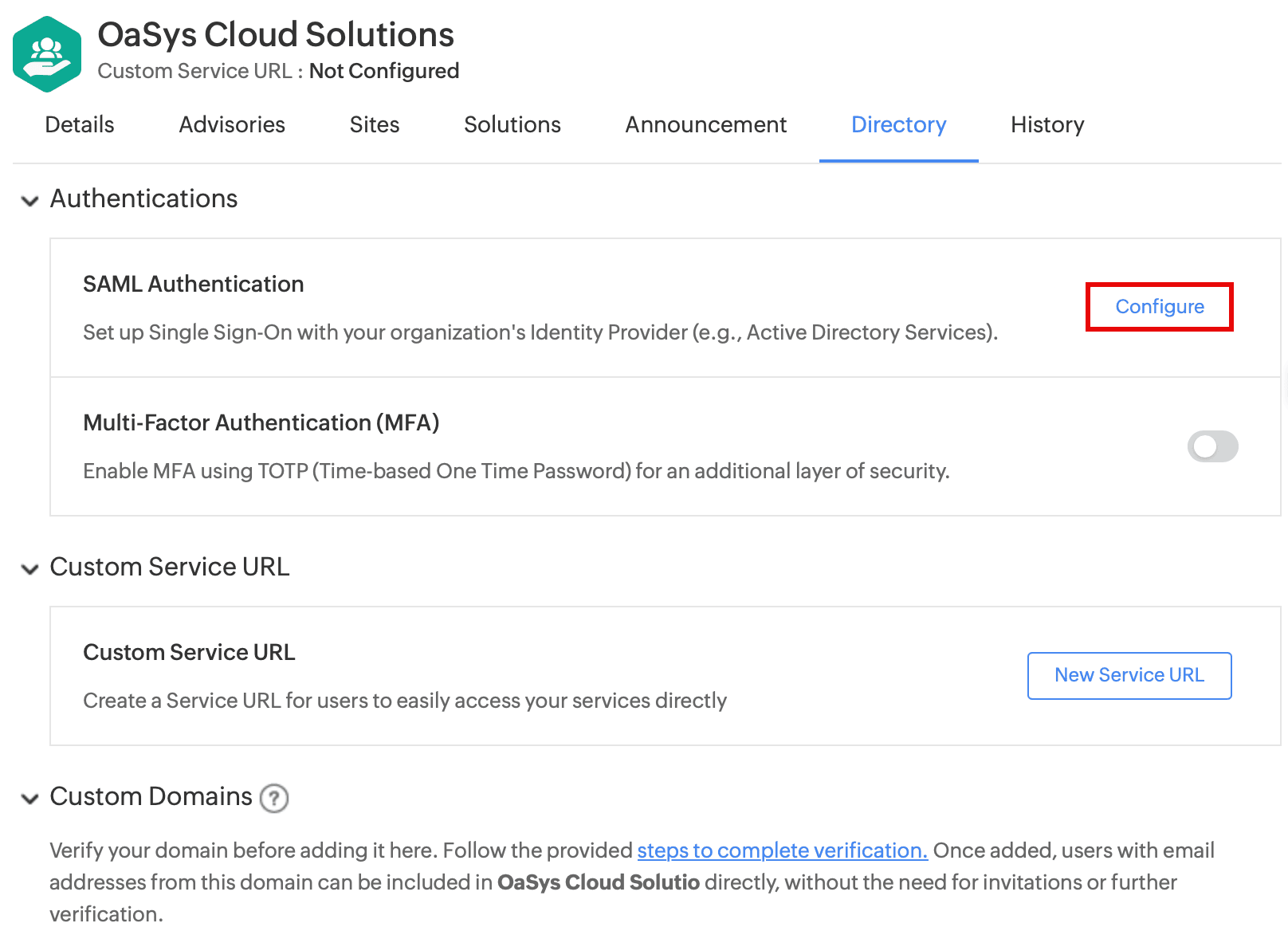The image size is (1288, 931).
Task: Click the Authentications section heading
Action: pos(143,198)
